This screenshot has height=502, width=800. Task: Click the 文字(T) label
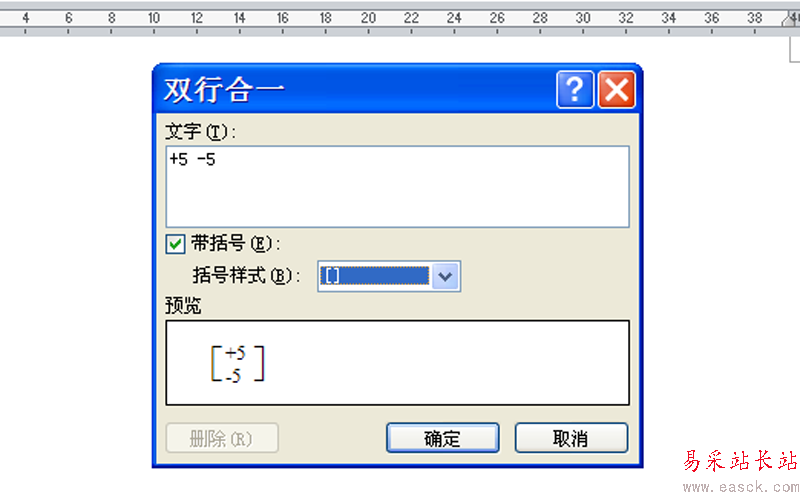[201, 132]
